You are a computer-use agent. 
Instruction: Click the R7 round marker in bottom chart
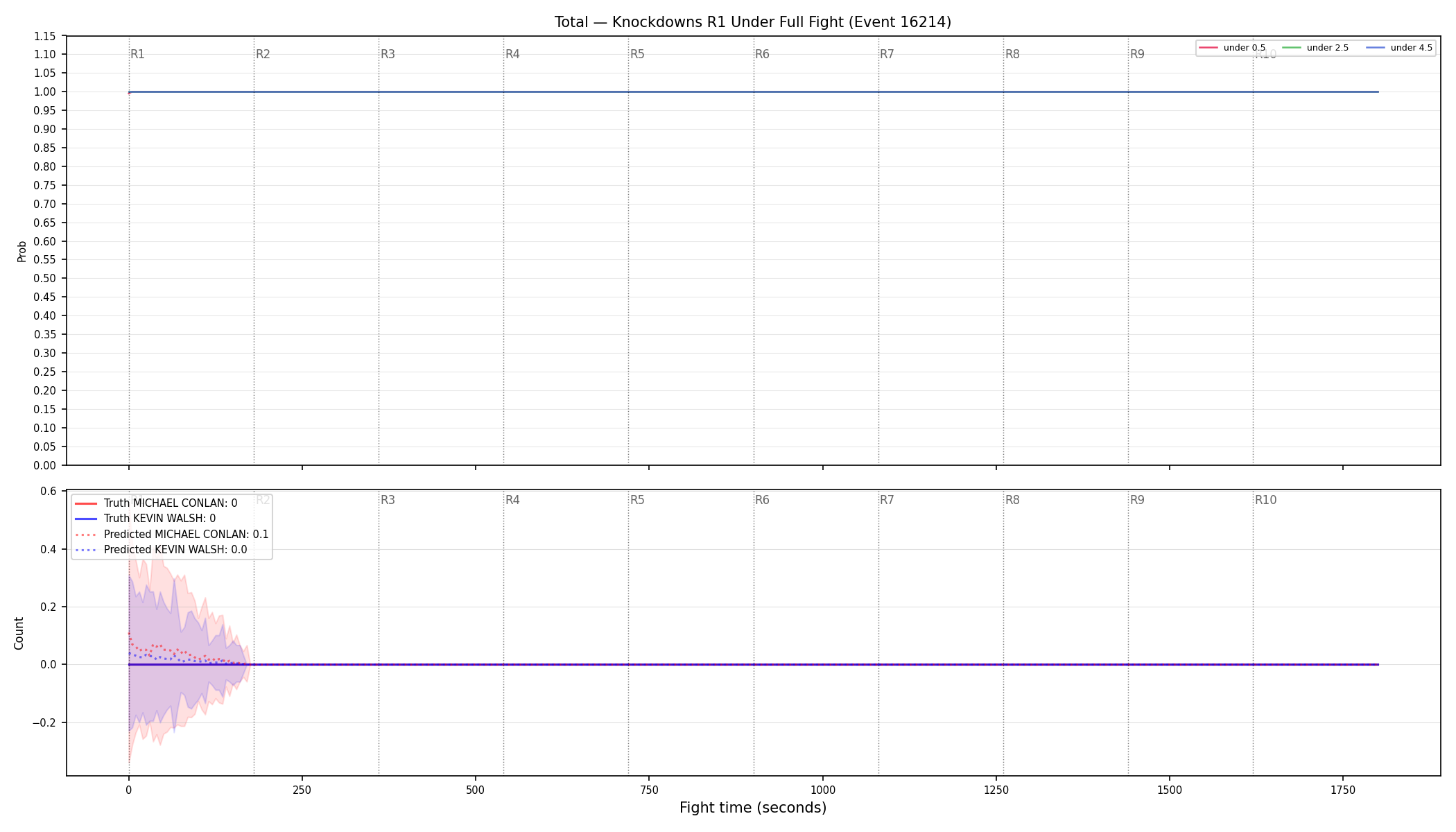point(887,500)
